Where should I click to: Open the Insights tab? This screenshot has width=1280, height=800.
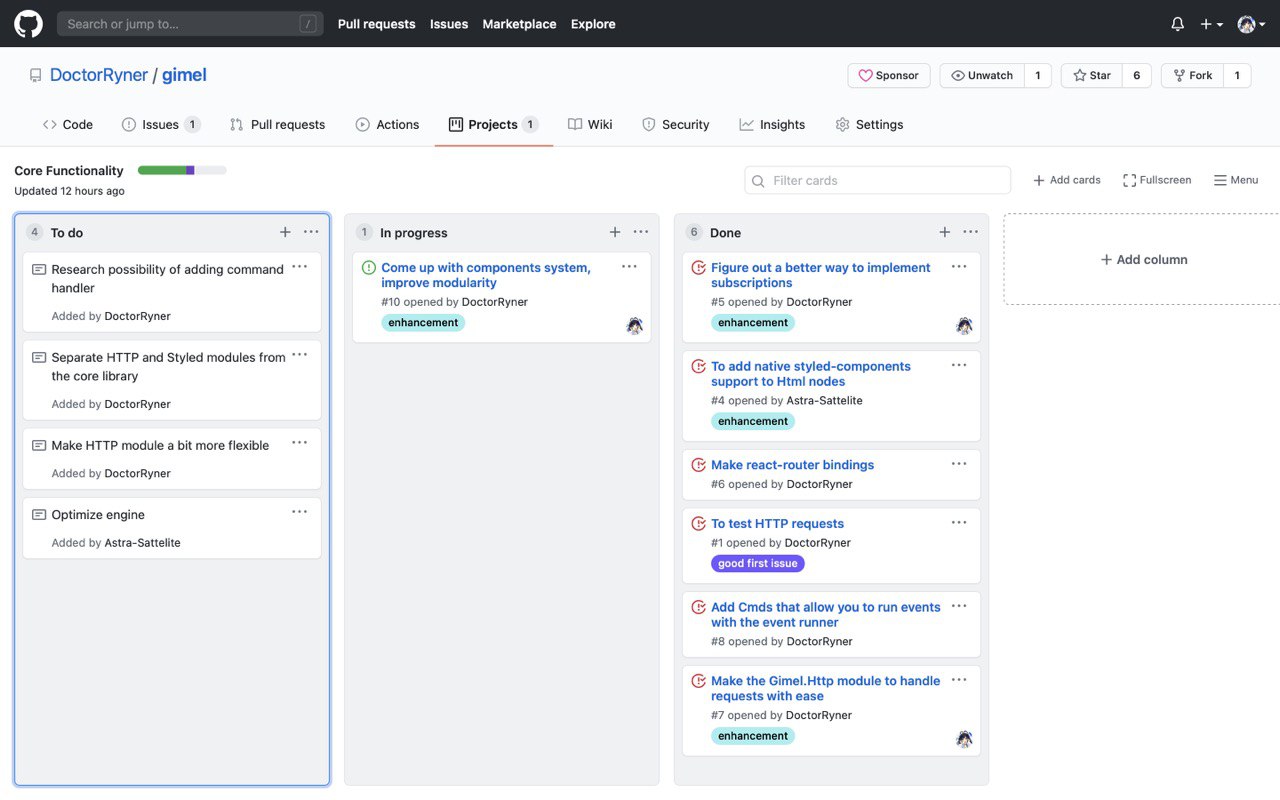tap(772, 124)
